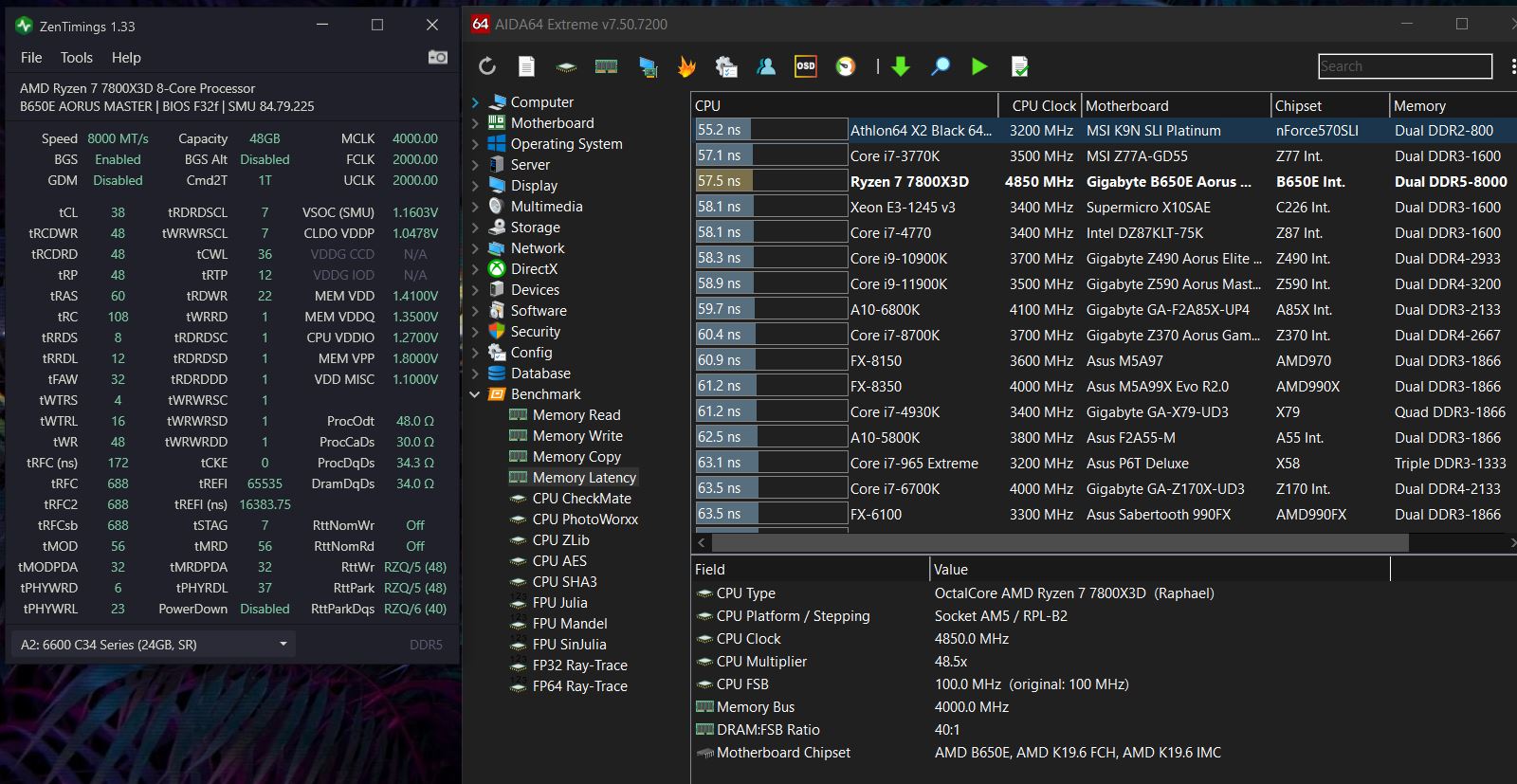The height and width of the screenshot is (784, 1517).
Task: Open the Report page icon
Action: [x=526, y=66]
